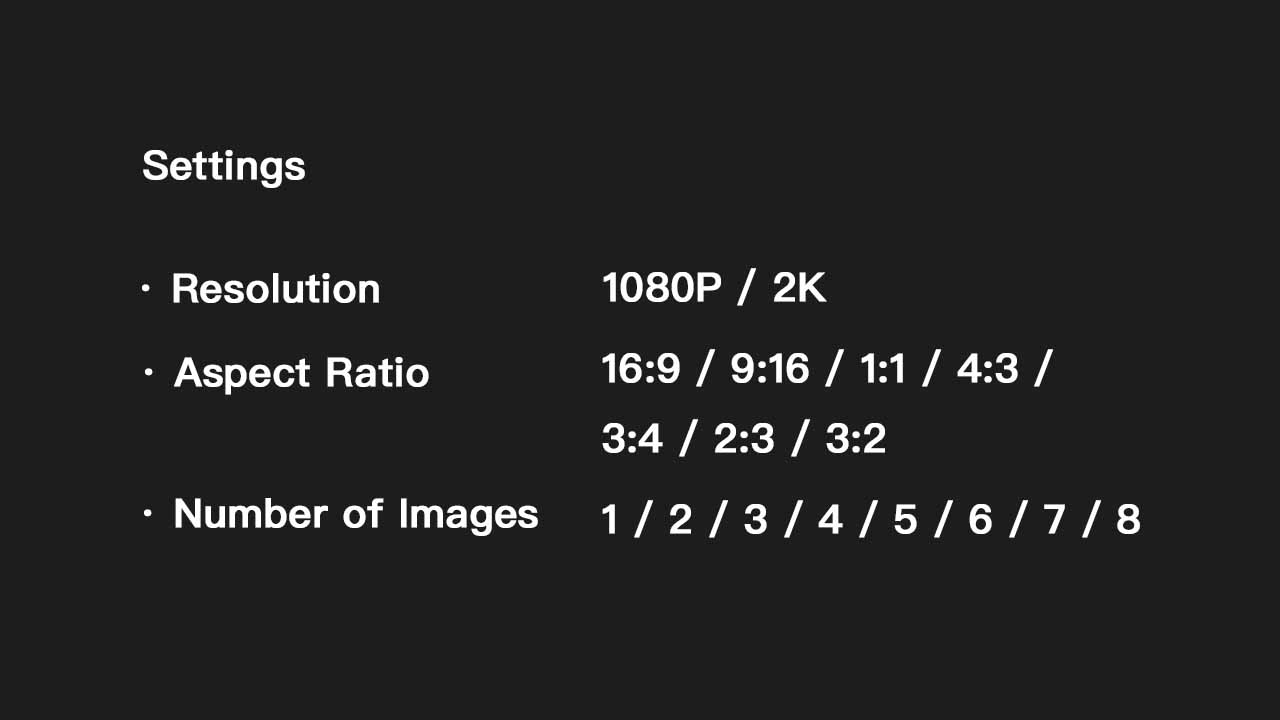The image size is (1280, 720).
Task: Select 8 for number of images
Action: click(x=1128, y=520)
